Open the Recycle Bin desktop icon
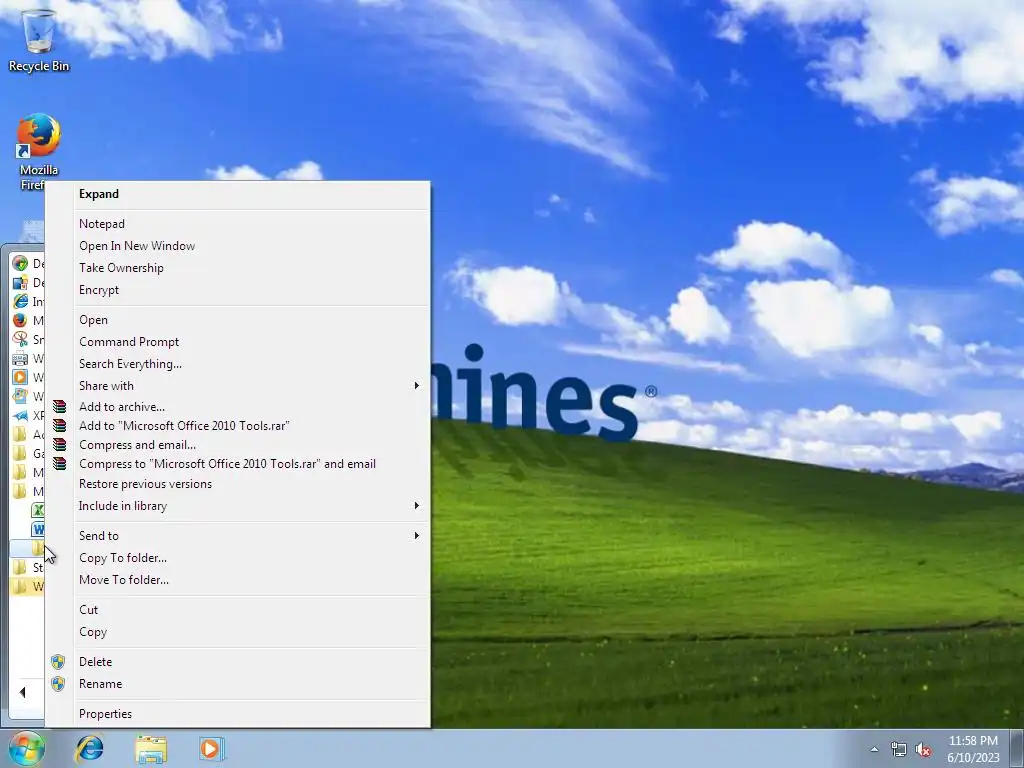1024x768 pixels. click(39, 40)
